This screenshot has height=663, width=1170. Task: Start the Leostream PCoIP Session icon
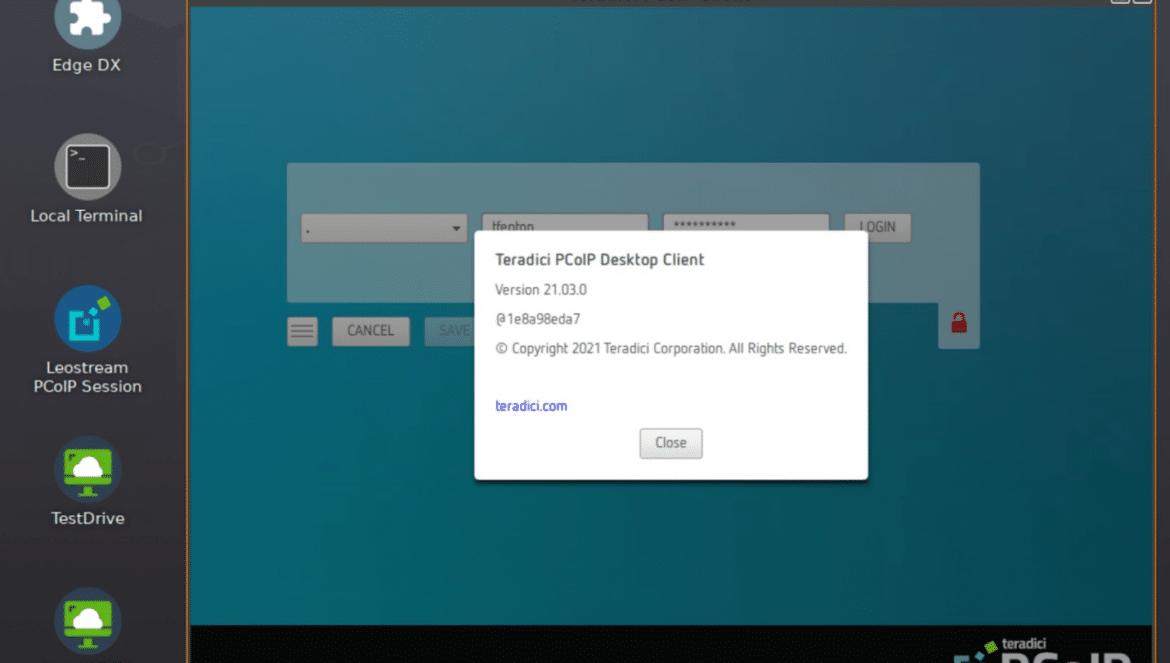coord(87,318)
